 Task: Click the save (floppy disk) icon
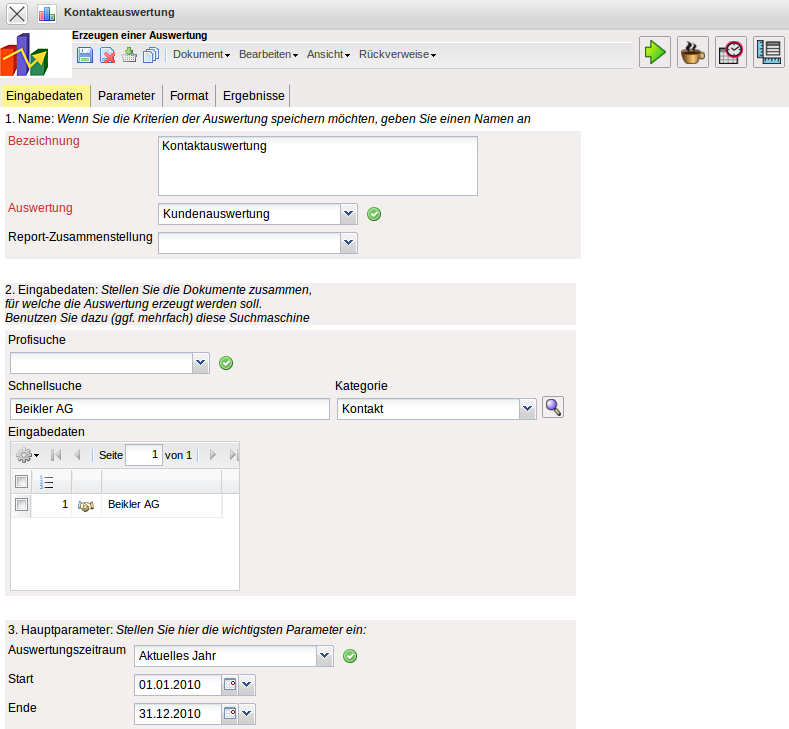click(85, 55)
